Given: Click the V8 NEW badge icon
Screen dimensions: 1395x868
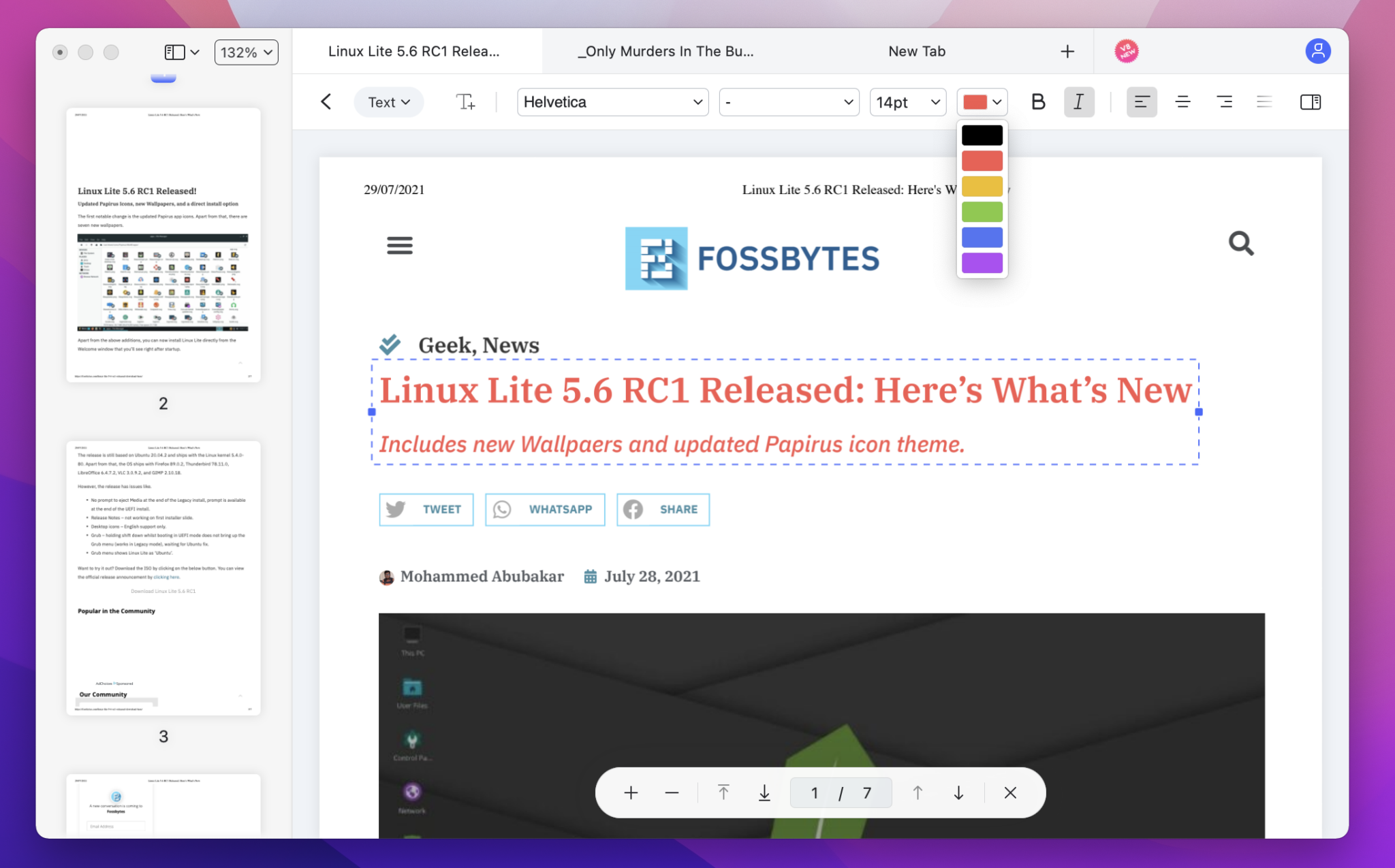Looking at the screenshot, I should click(x=1127, y=51).
